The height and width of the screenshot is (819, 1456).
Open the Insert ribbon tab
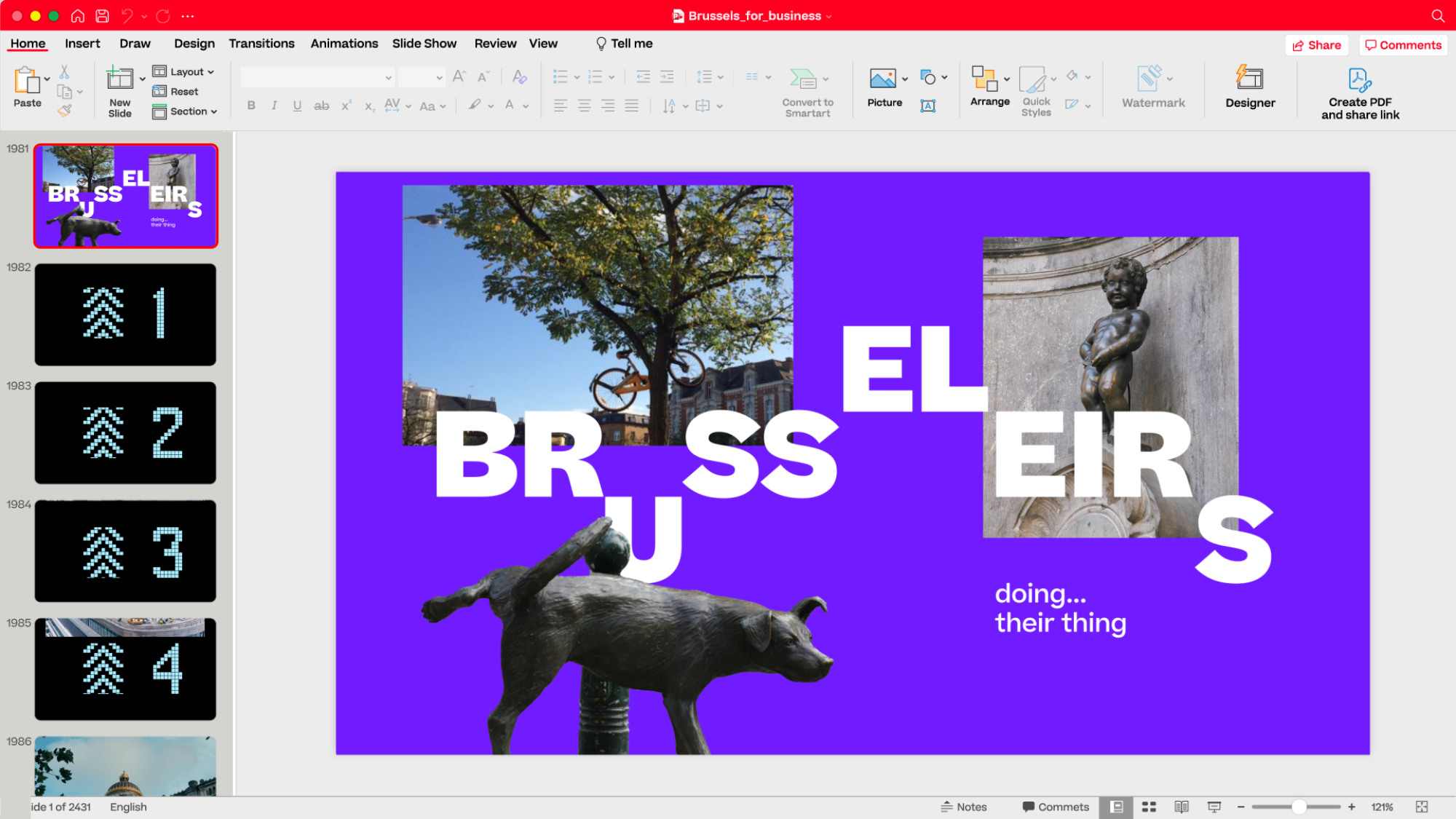coord(82,43)
